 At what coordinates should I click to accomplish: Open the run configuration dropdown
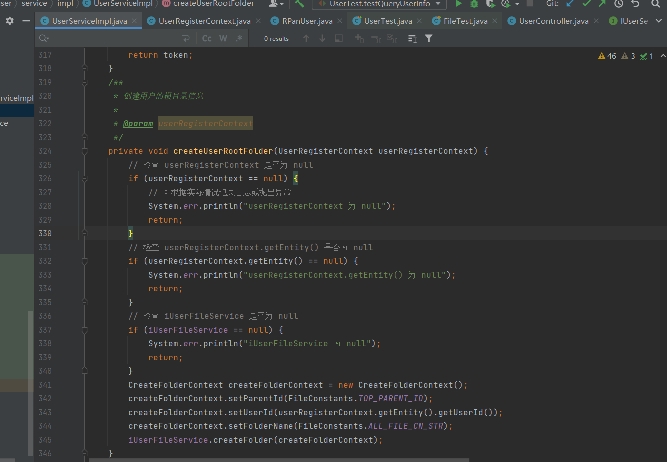click(438, 4)
